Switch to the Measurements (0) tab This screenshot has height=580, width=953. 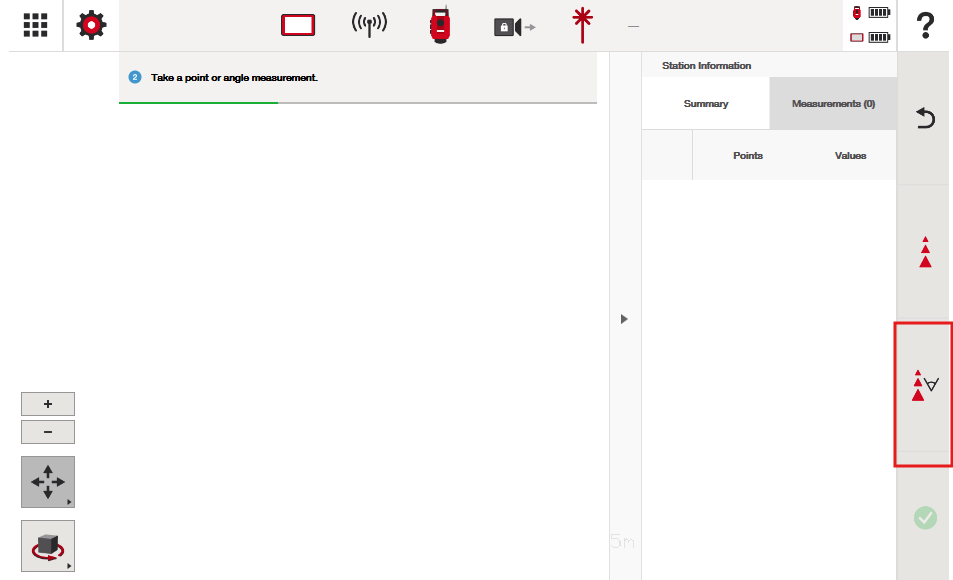(x=833, y=104)
